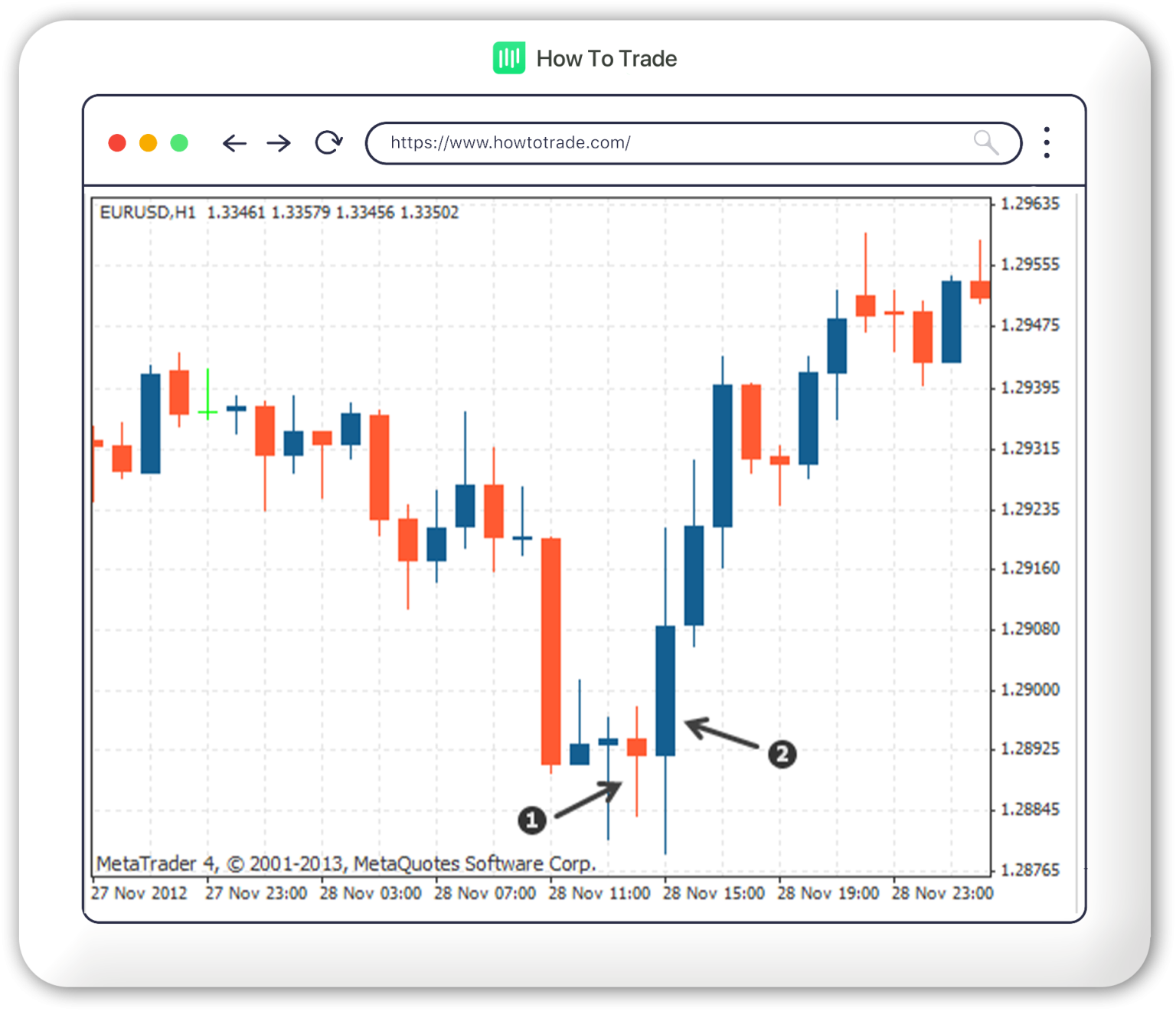Open the three-dot browser menu
This screenshot has width=1176, height=1011.
[1046, 142]
